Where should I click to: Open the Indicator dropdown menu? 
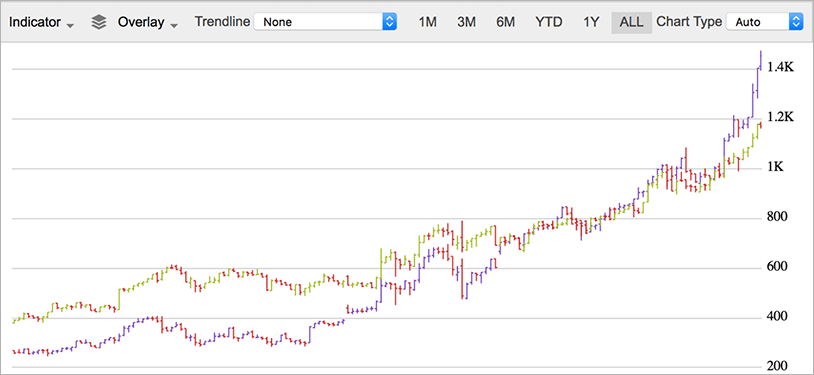[42, 22]
